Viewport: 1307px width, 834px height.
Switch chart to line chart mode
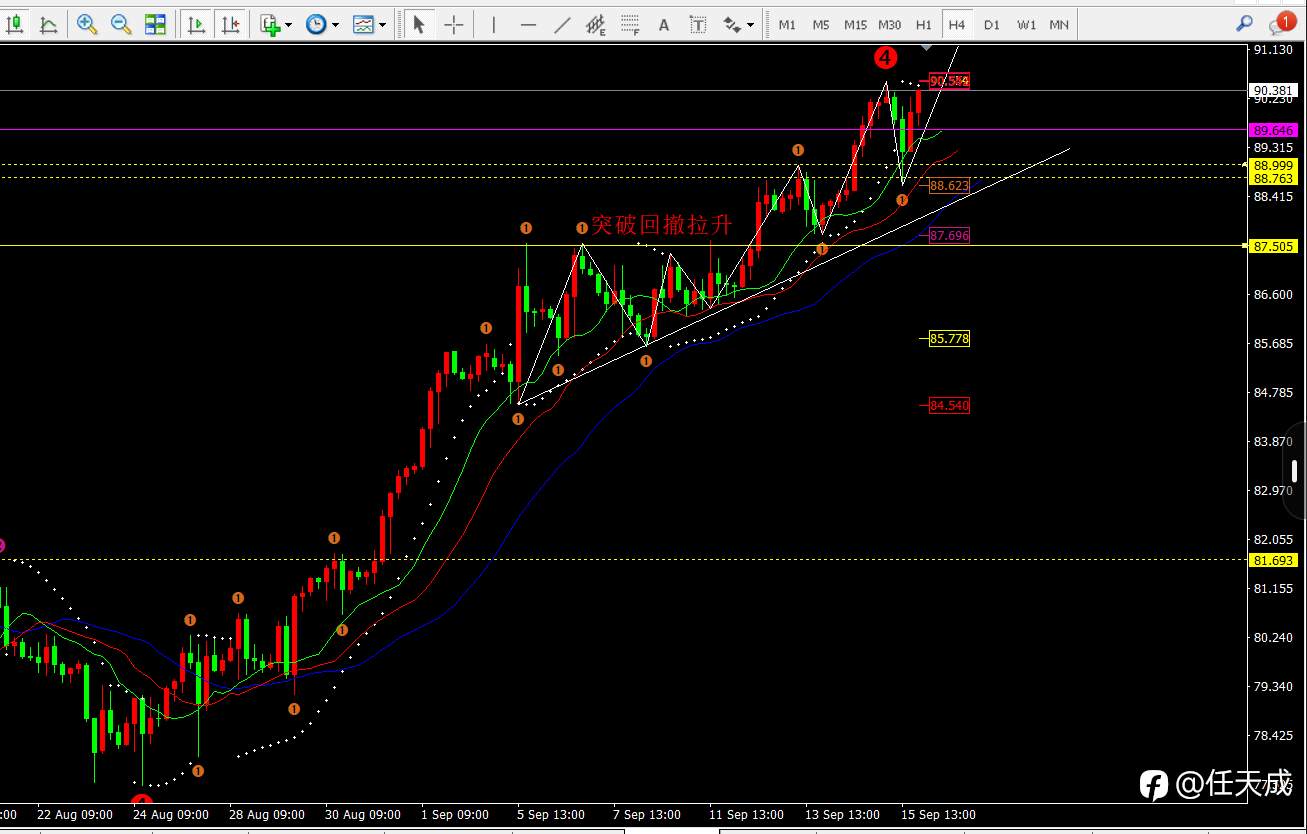[x=48, y=25]
